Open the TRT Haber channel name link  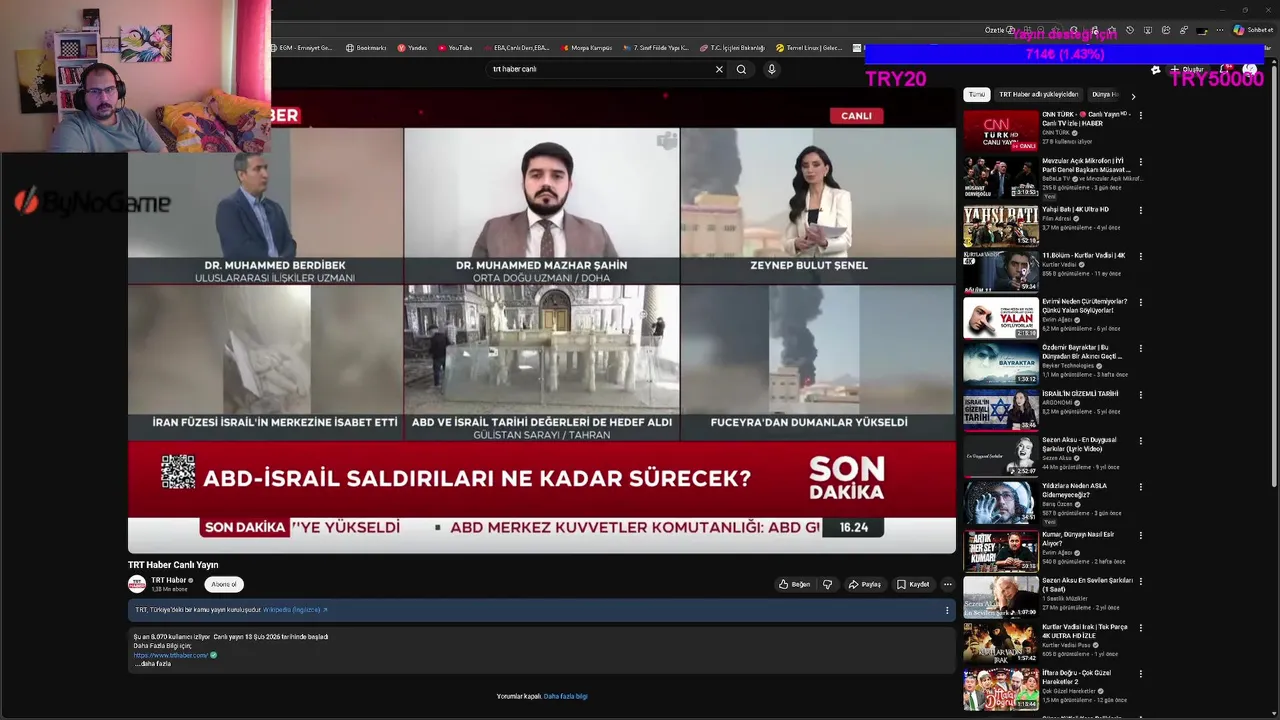169,580
